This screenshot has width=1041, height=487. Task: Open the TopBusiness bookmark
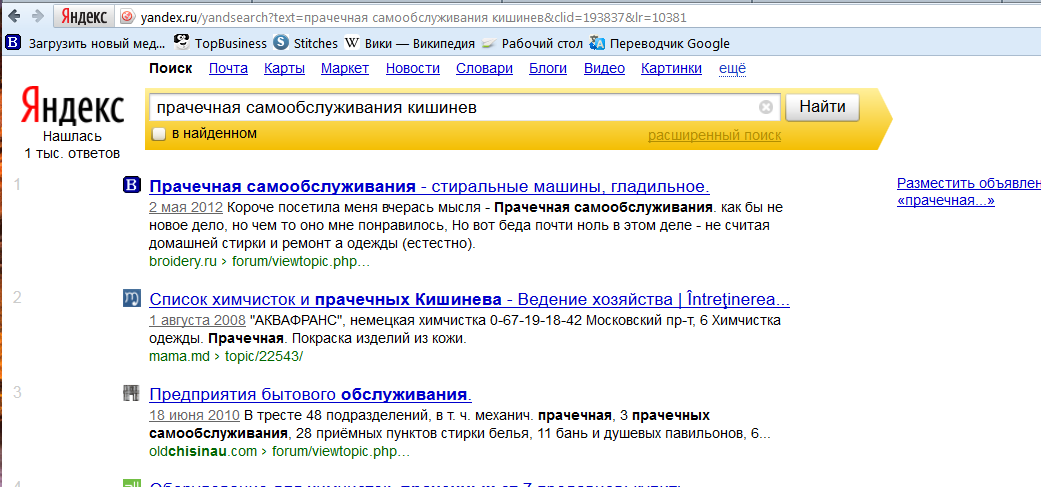tap(220, 44)
